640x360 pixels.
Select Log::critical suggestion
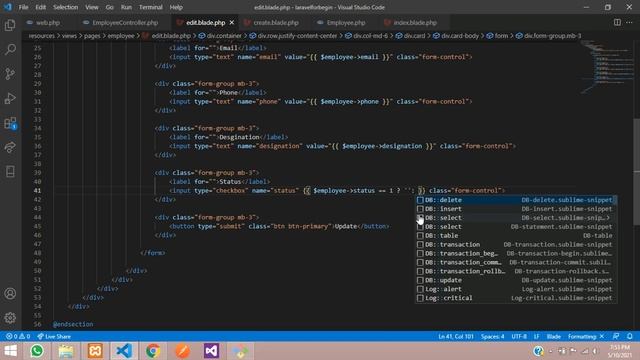[516, 298]
